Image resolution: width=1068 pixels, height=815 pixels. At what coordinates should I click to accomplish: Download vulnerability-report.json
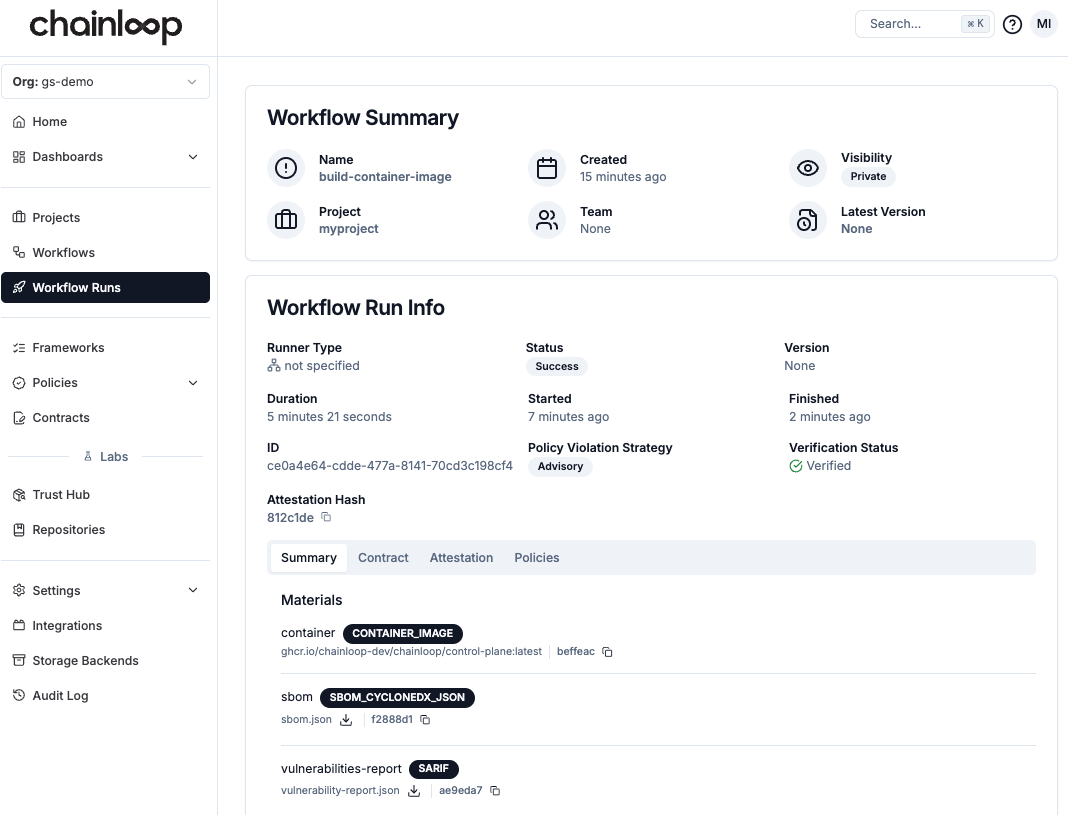(413, 791)
